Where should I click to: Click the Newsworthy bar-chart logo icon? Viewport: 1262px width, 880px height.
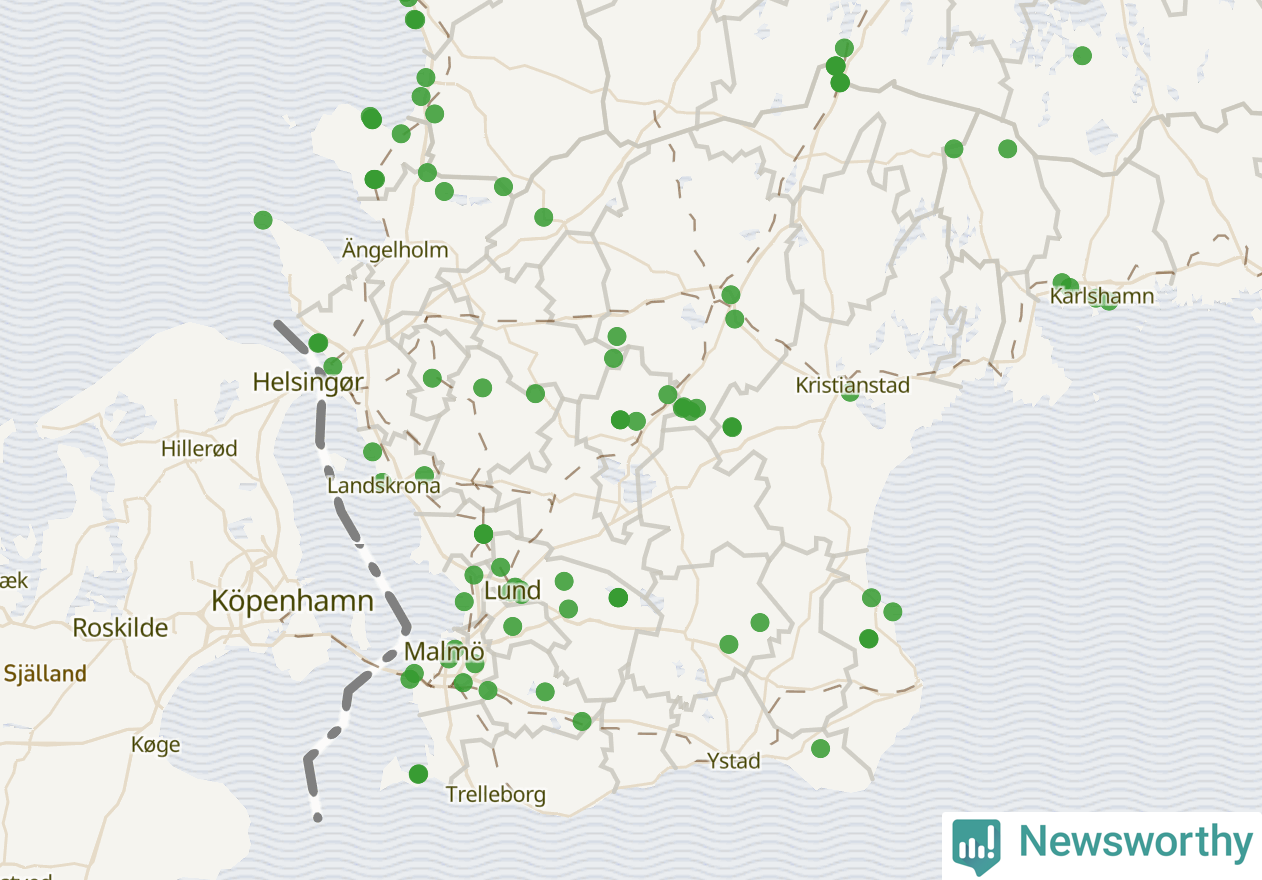pyautogui.click(x=976, y=846)
